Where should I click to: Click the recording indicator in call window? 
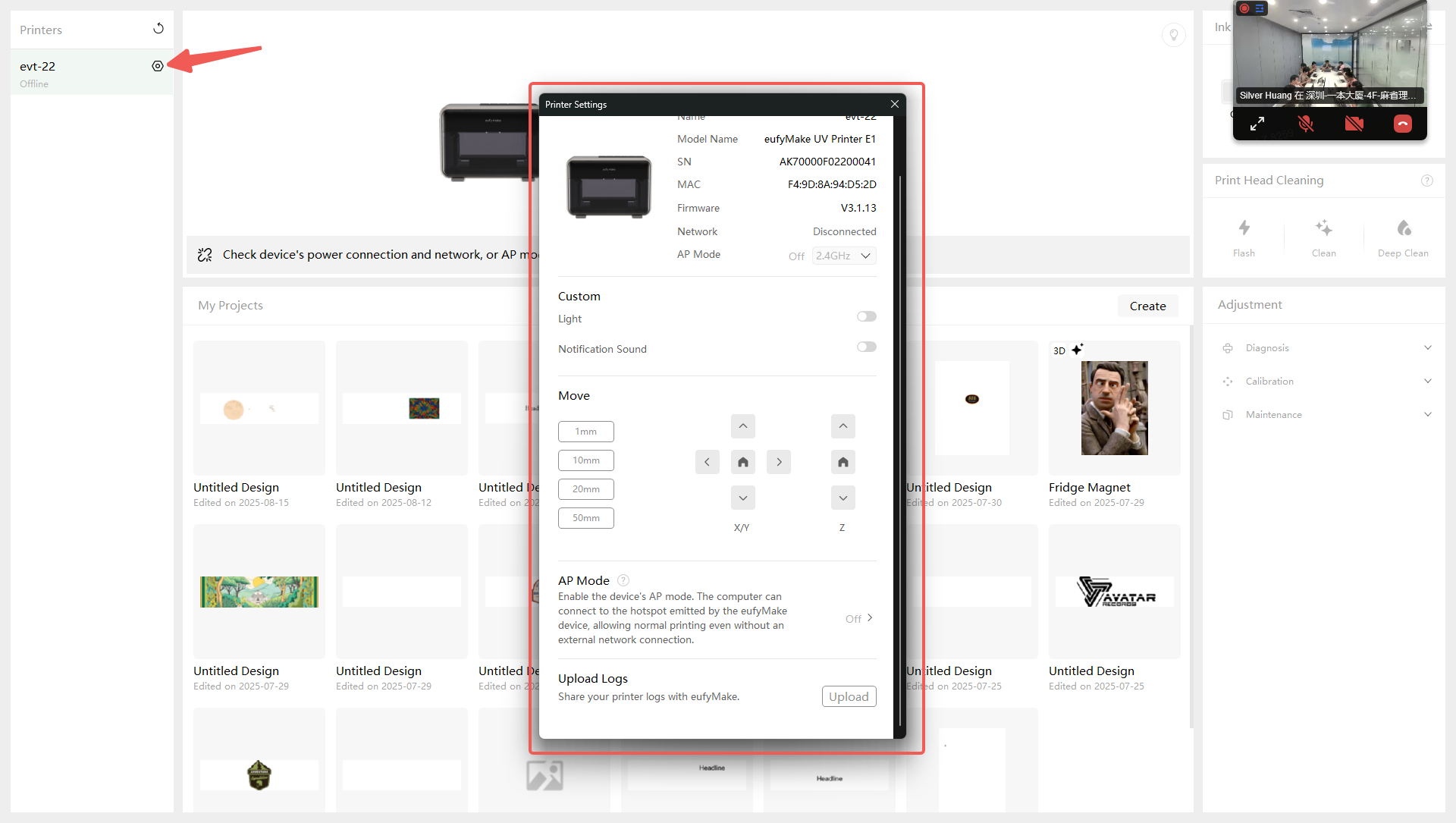(x=1244, y=8)
